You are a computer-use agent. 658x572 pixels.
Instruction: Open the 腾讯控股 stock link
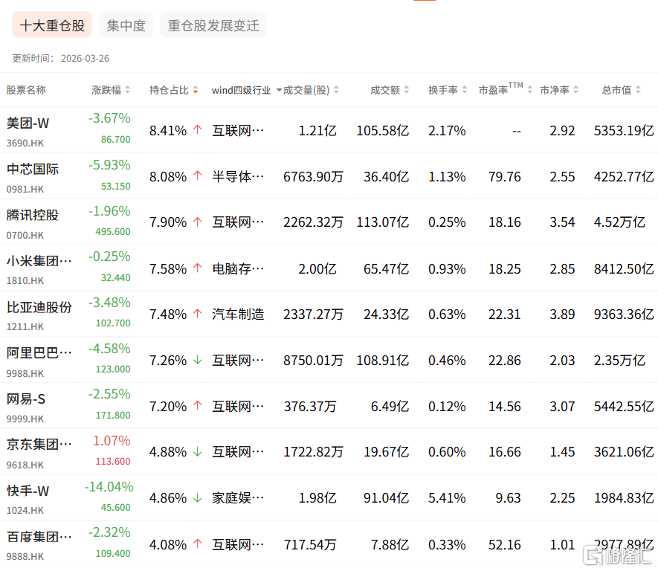pyautogui.click(x=32, y=215)
